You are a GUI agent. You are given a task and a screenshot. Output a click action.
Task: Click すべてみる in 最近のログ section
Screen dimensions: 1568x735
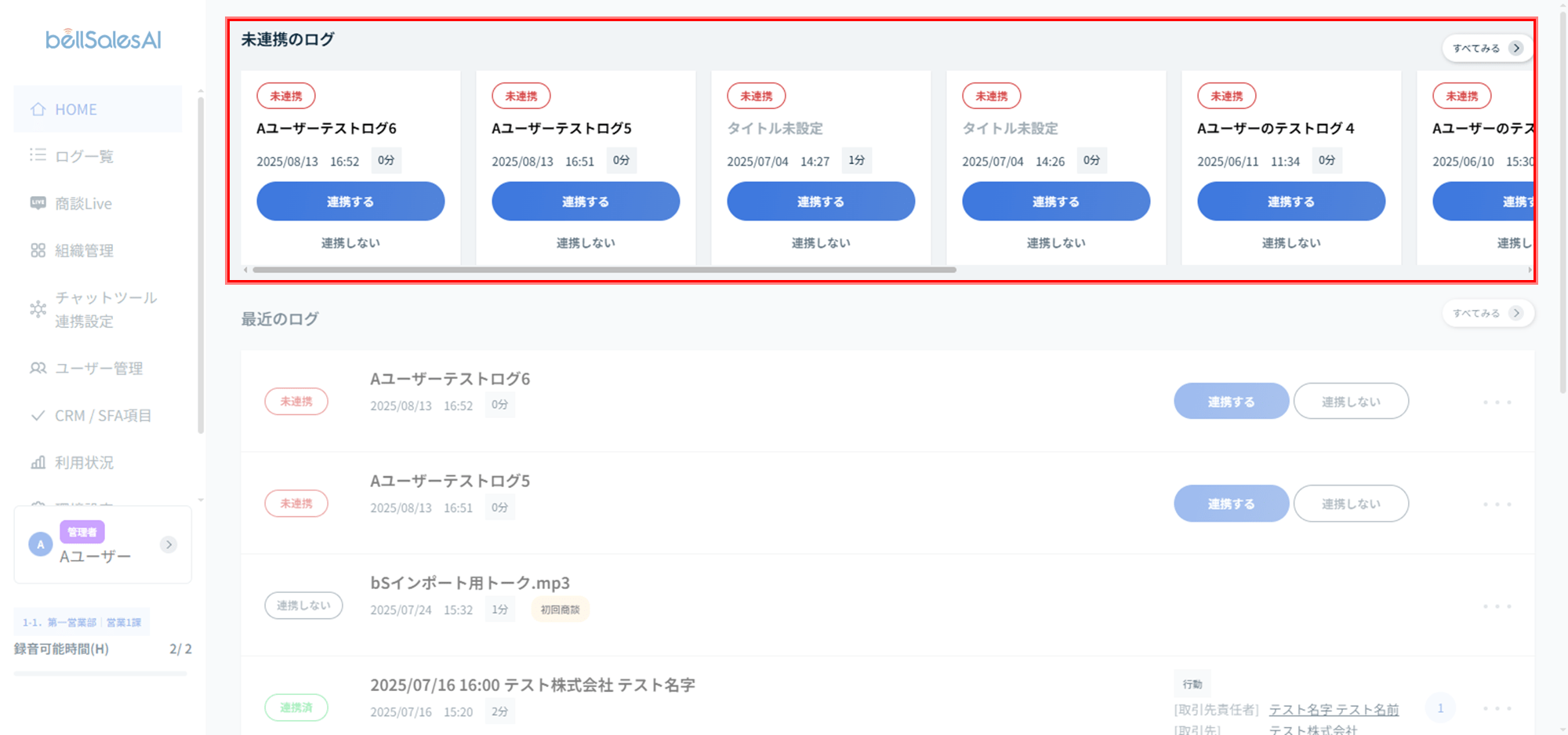point(1488,313)
